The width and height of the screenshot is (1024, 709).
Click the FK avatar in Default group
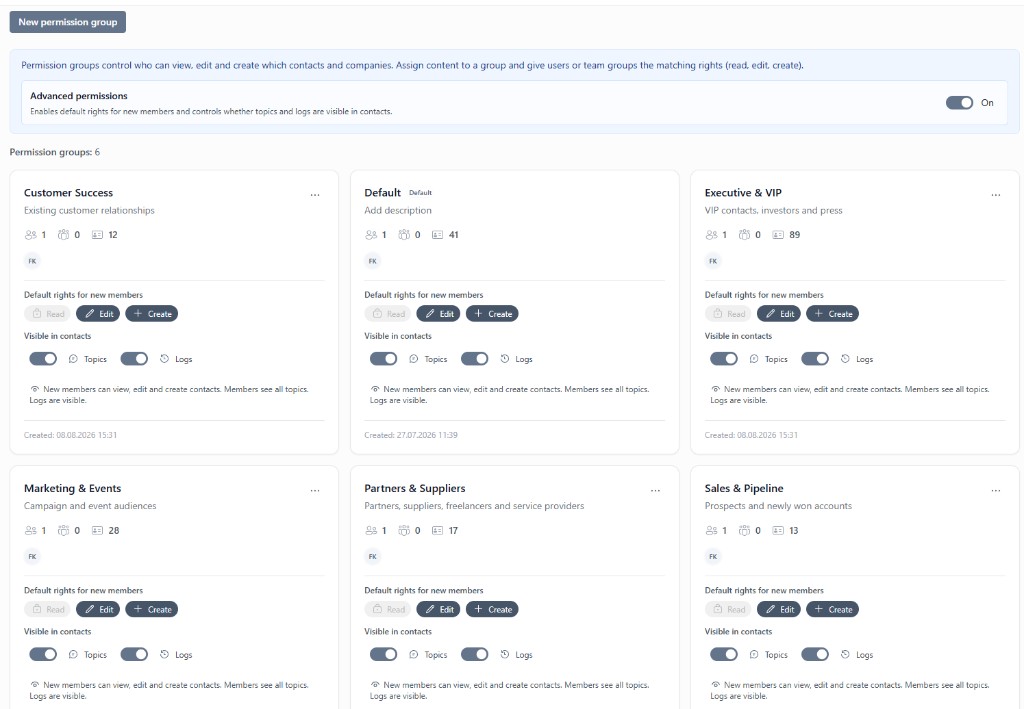[x=372, y=260]
